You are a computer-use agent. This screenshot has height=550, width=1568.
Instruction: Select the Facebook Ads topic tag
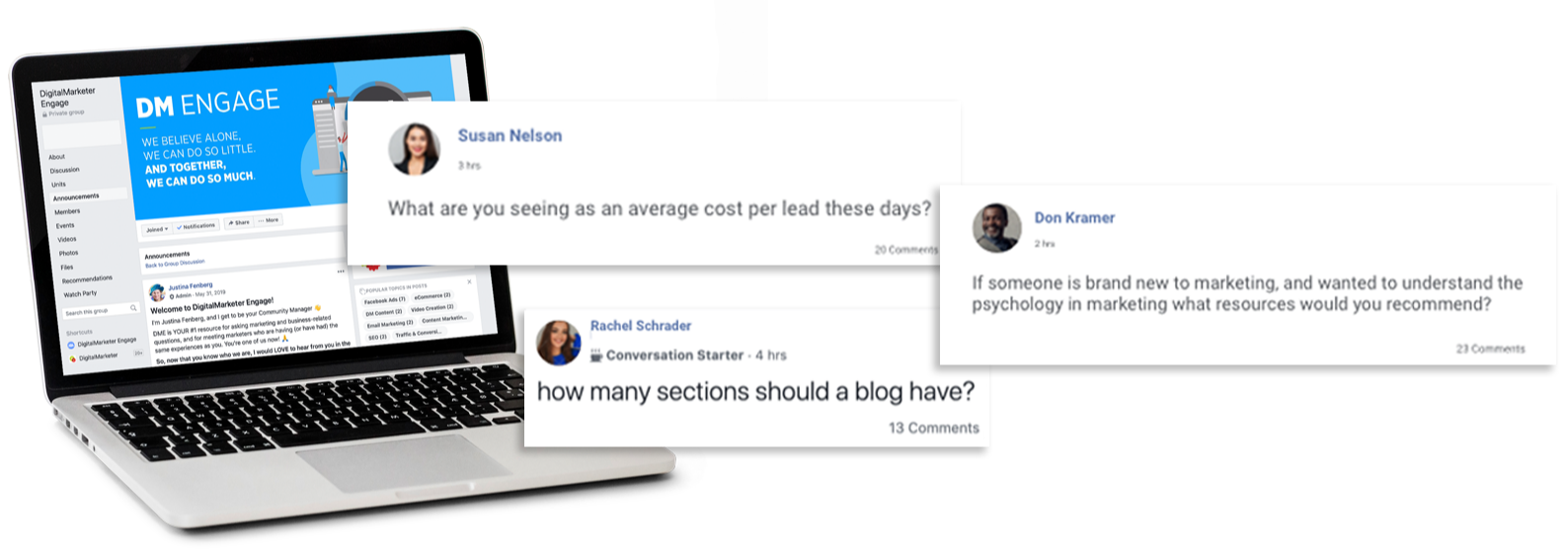point(385,299)
